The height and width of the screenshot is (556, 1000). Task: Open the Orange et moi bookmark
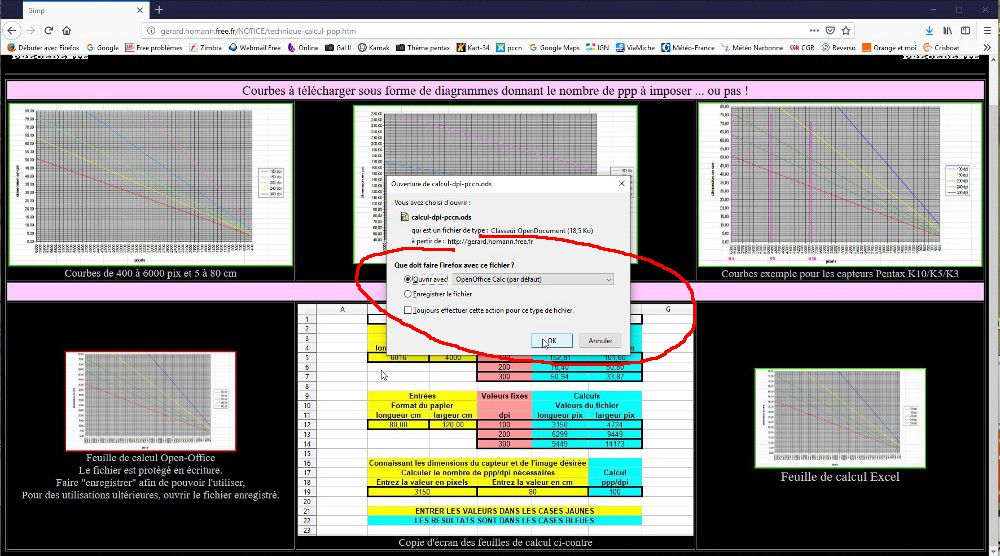889,47
